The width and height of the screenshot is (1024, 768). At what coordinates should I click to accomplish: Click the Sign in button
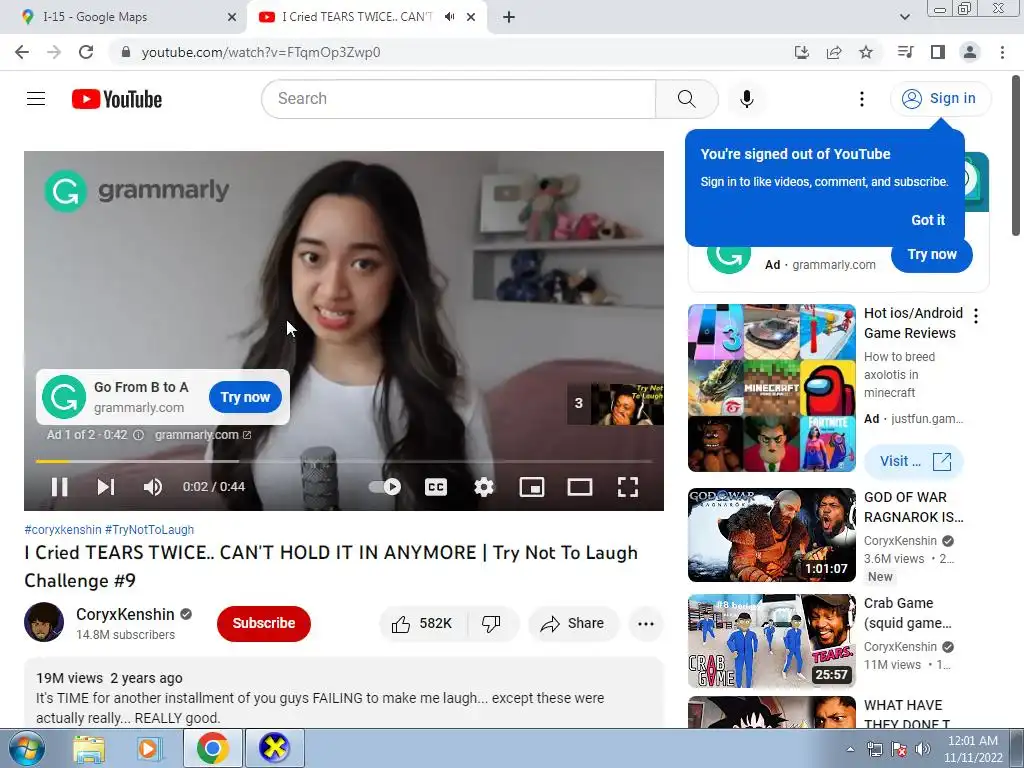click(x=940, y=99)
